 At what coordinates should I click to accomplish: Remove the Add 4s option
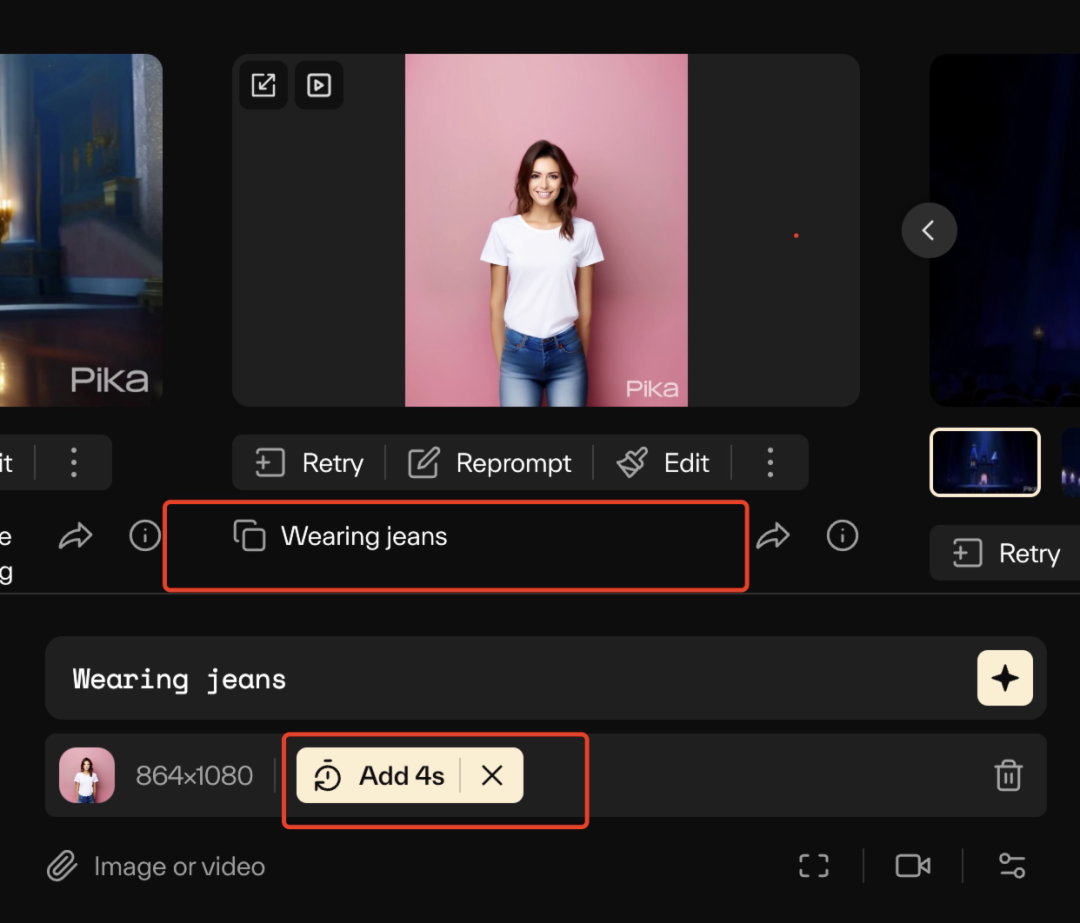tap(492, 776)
